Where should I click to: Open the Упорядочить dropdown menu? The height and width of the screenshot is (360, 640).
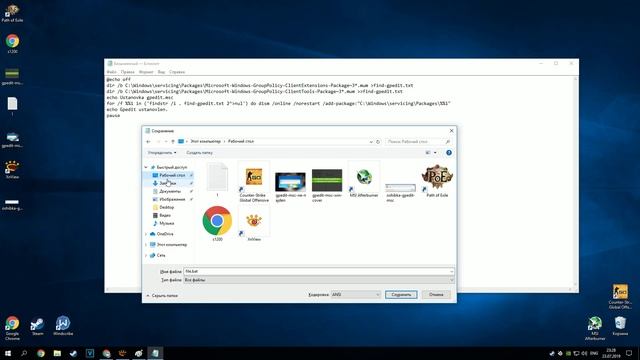tap(162, 153)
